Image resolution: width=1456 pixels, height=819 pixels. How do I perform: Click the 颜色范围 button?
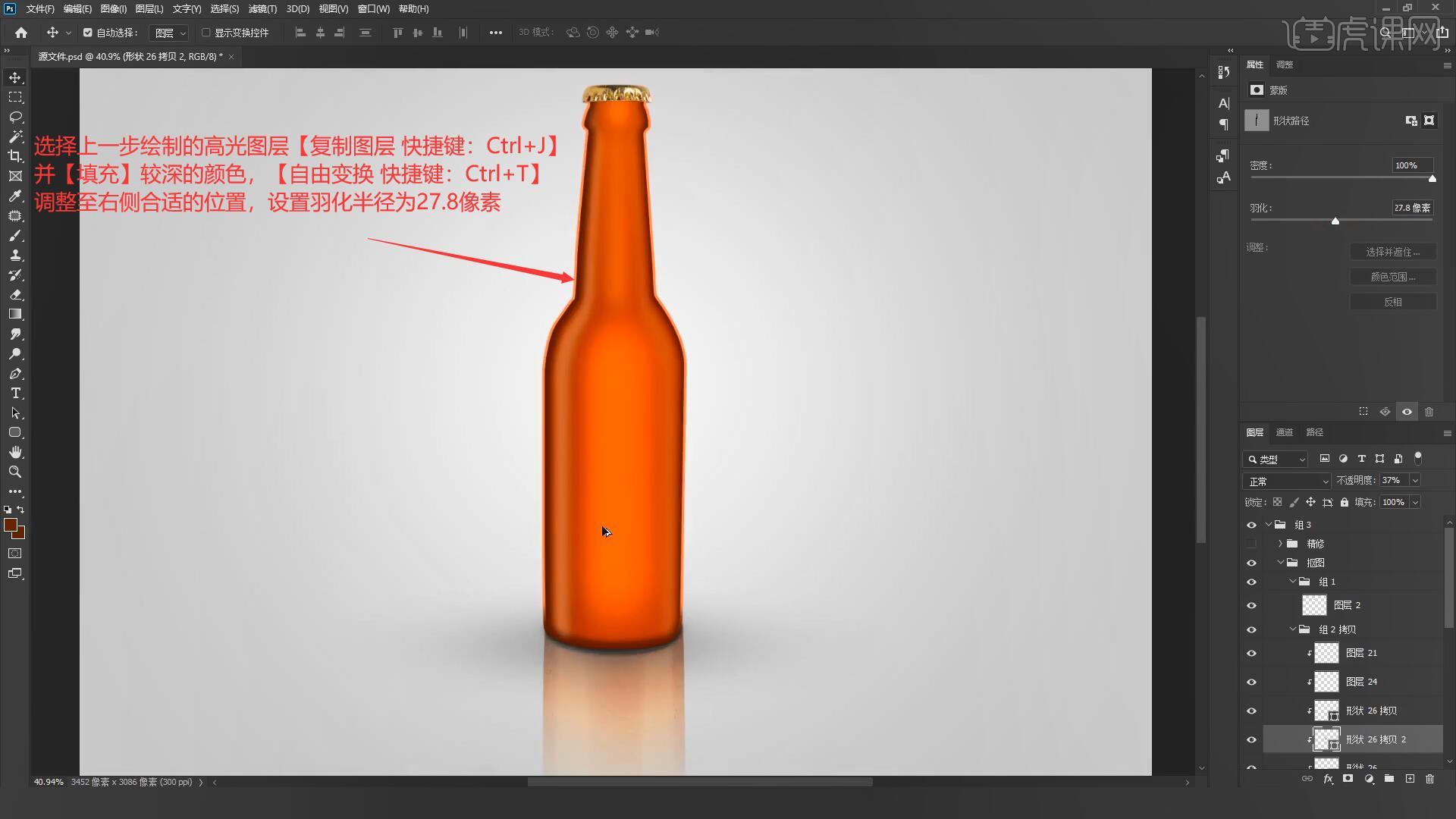click(x=1392, y=277)
